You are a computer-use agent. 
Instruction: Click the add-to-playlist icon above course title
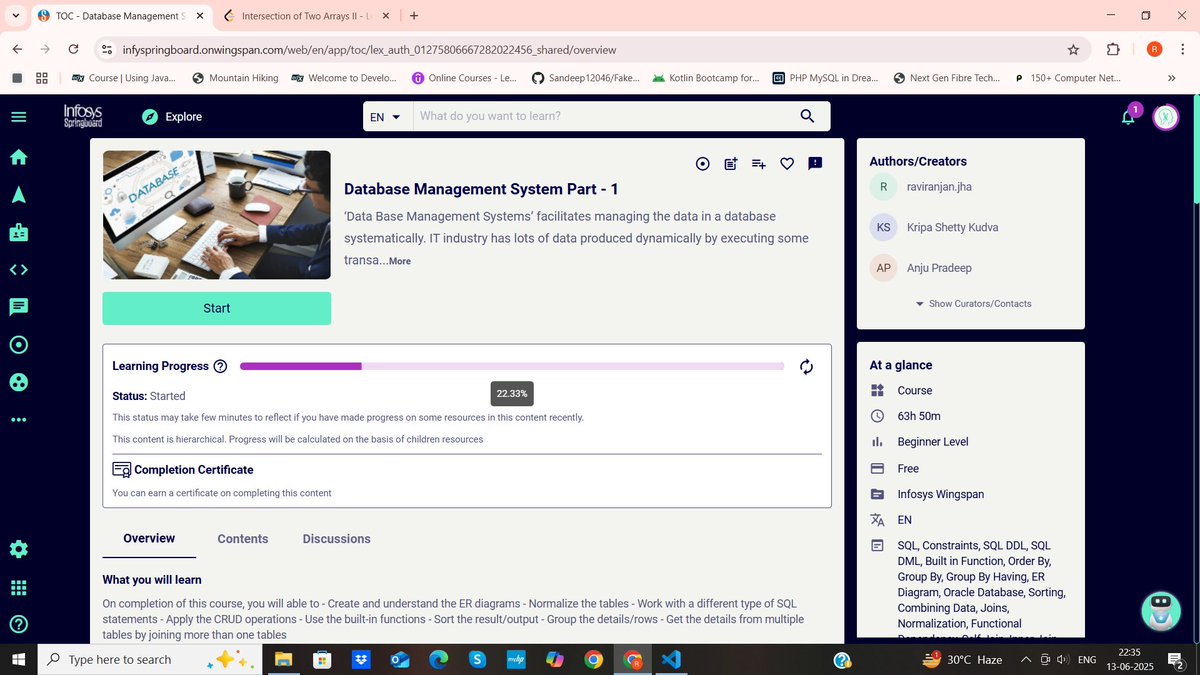(x=758, y=163)
